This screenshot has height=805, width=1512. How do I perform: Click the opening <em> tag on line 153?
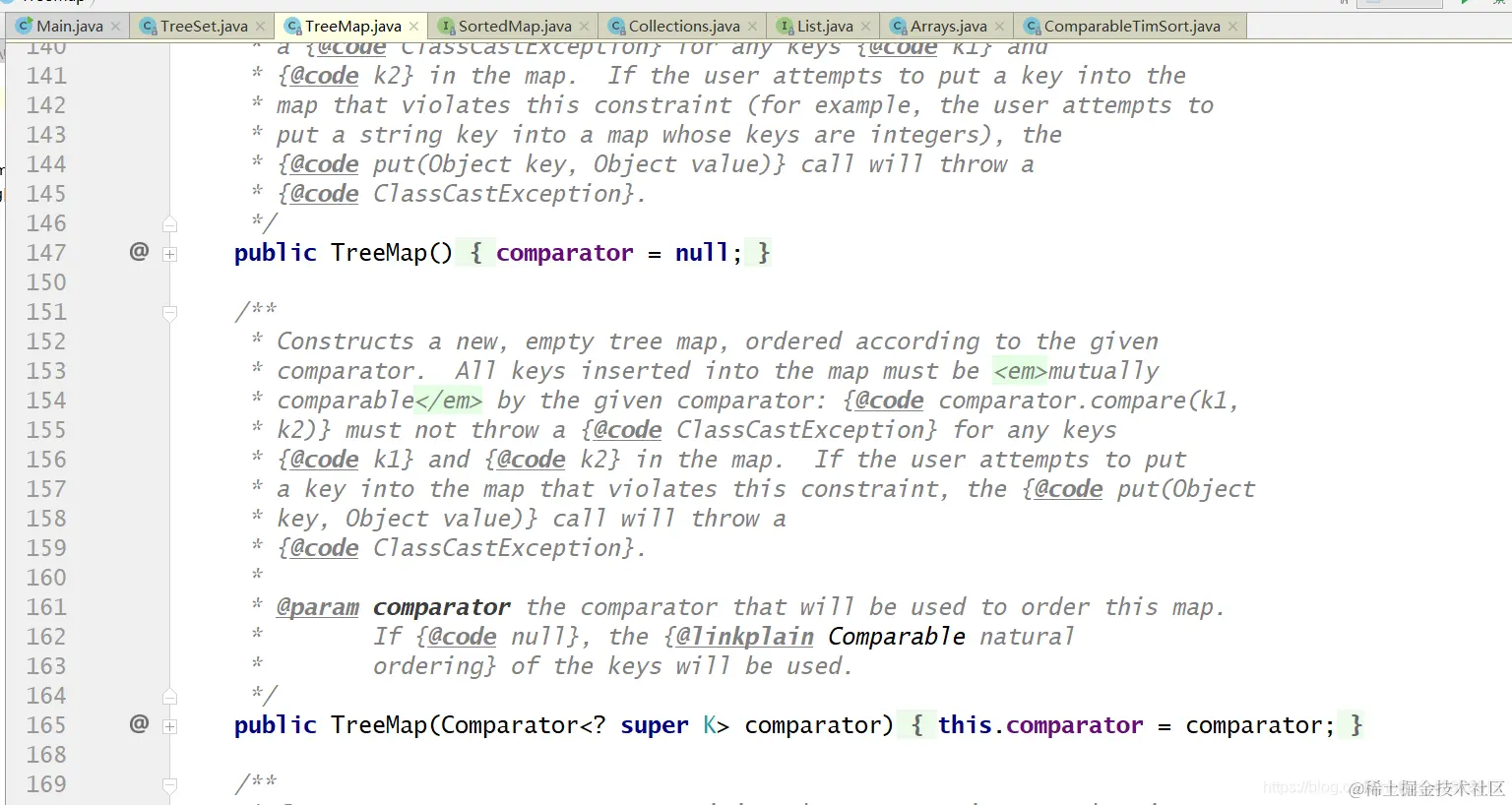1020,371
